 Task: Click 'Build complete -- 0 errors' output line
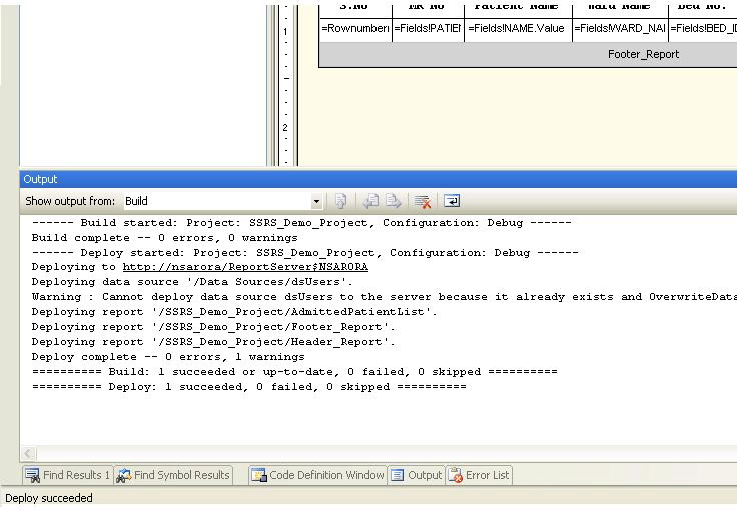tap(165, 238)
